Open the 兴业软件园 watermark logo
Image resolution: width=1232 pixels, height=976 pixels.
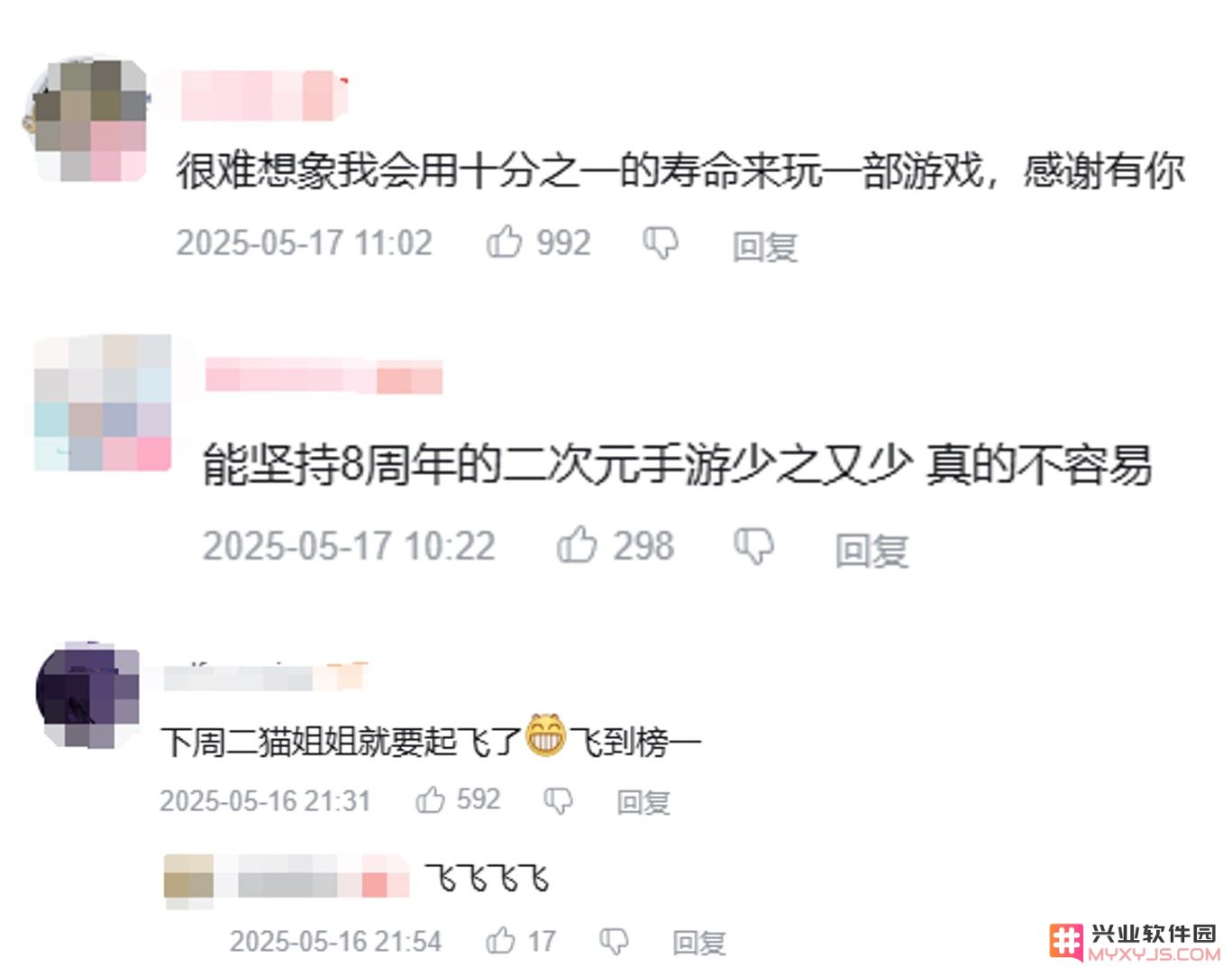[x=1134, y=943]
